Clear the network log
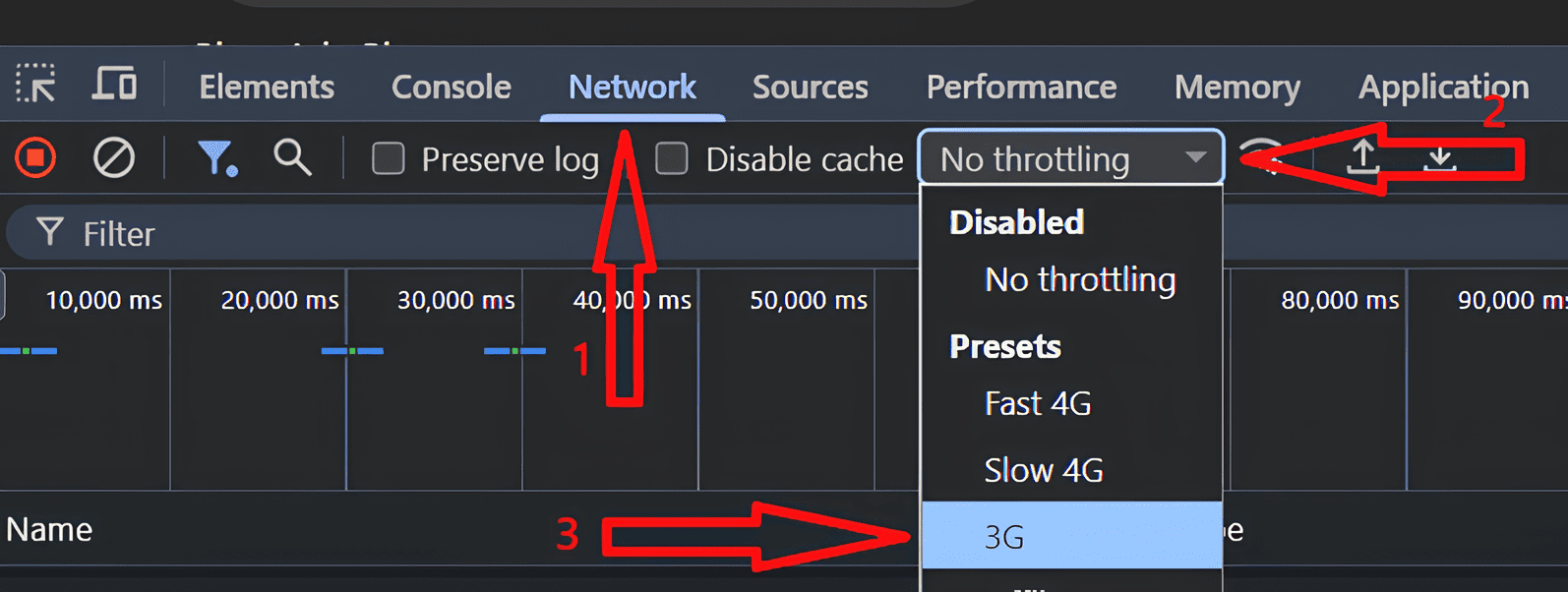1568x592 pixels. click(114, 158)
